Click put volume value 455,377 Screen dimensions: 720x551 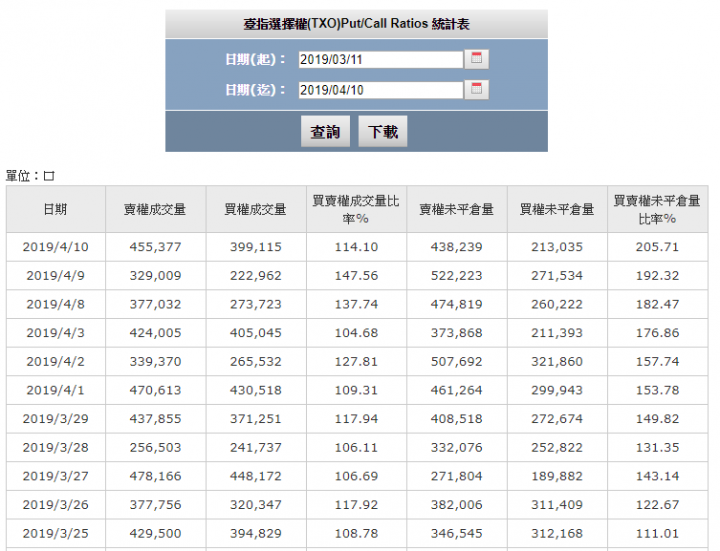(155, 247)
